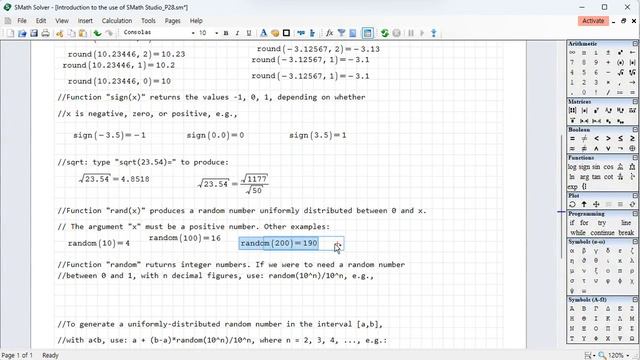This screenshot has width=640, height=360.
Task: Collapse the Arithmetic panel
Action: [x=635, y=43]
